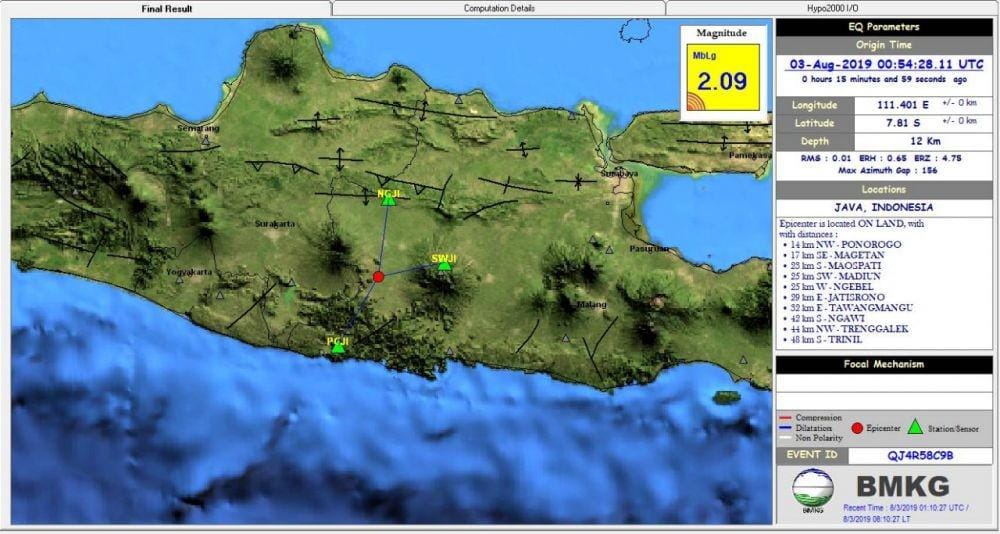Switch to the Computation Details tab

[499, 8]
